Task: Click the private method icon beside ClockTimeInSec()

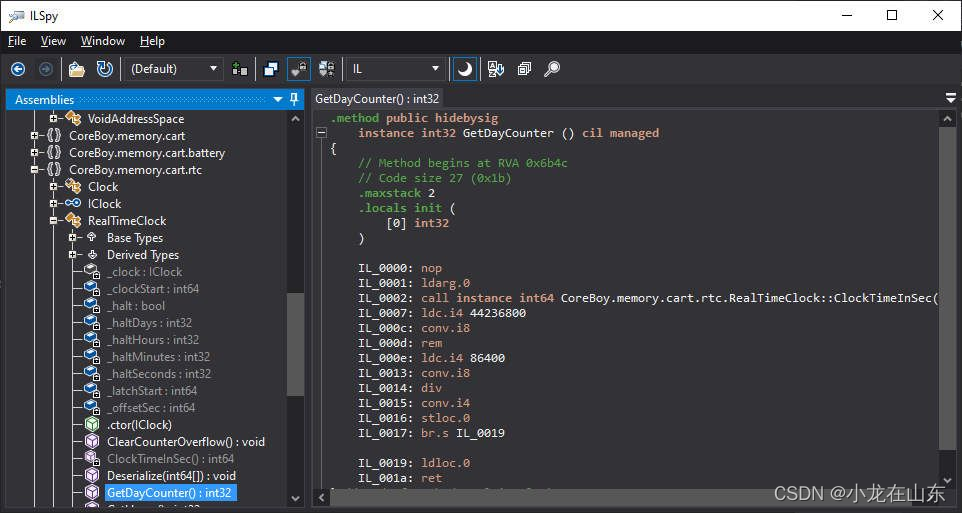Action: tap(91, 458)
